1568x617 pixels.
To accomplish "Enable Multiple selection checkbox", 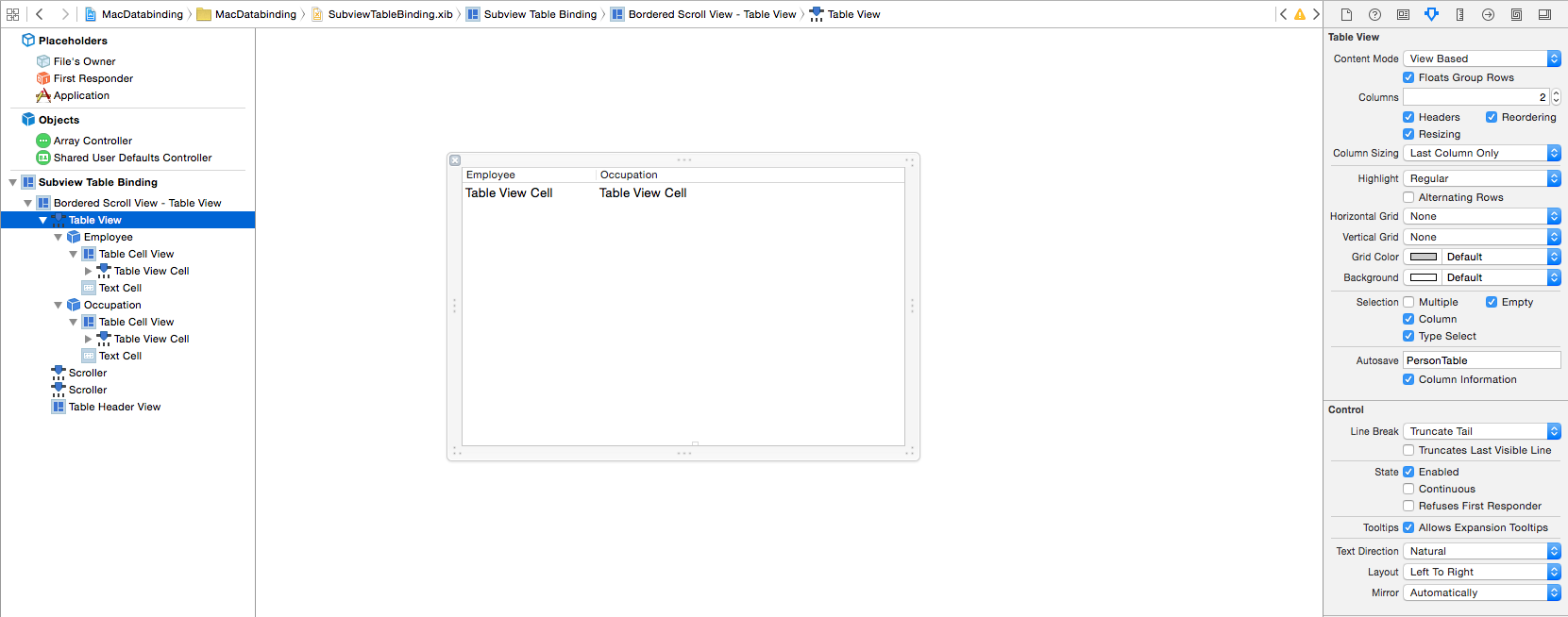I will coord(1408,302).
